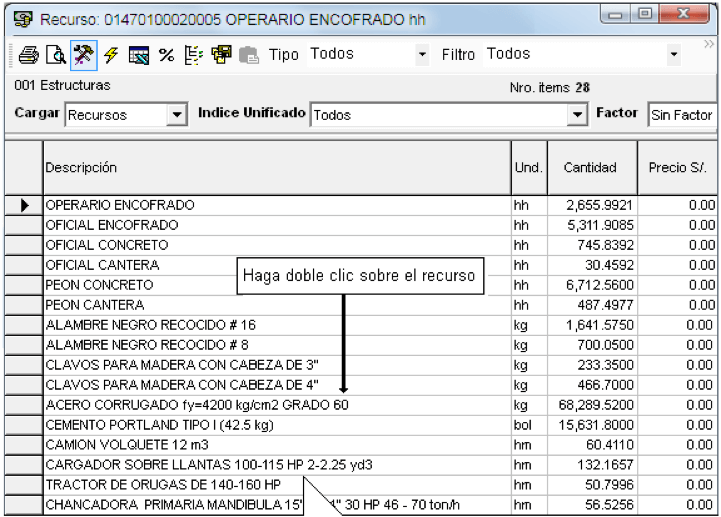Open the Indice Unificado dropdown arrow
Screen dimensions: 721x517
(577, 115)
